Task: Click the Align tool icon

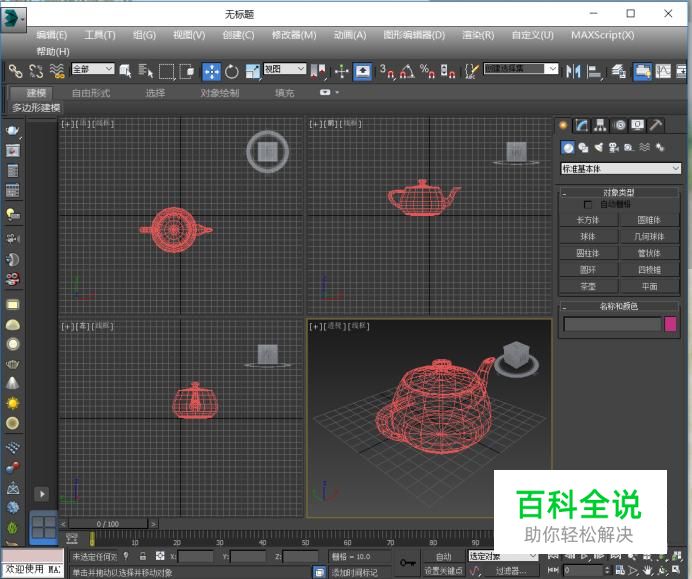Action: coord(594,71)
